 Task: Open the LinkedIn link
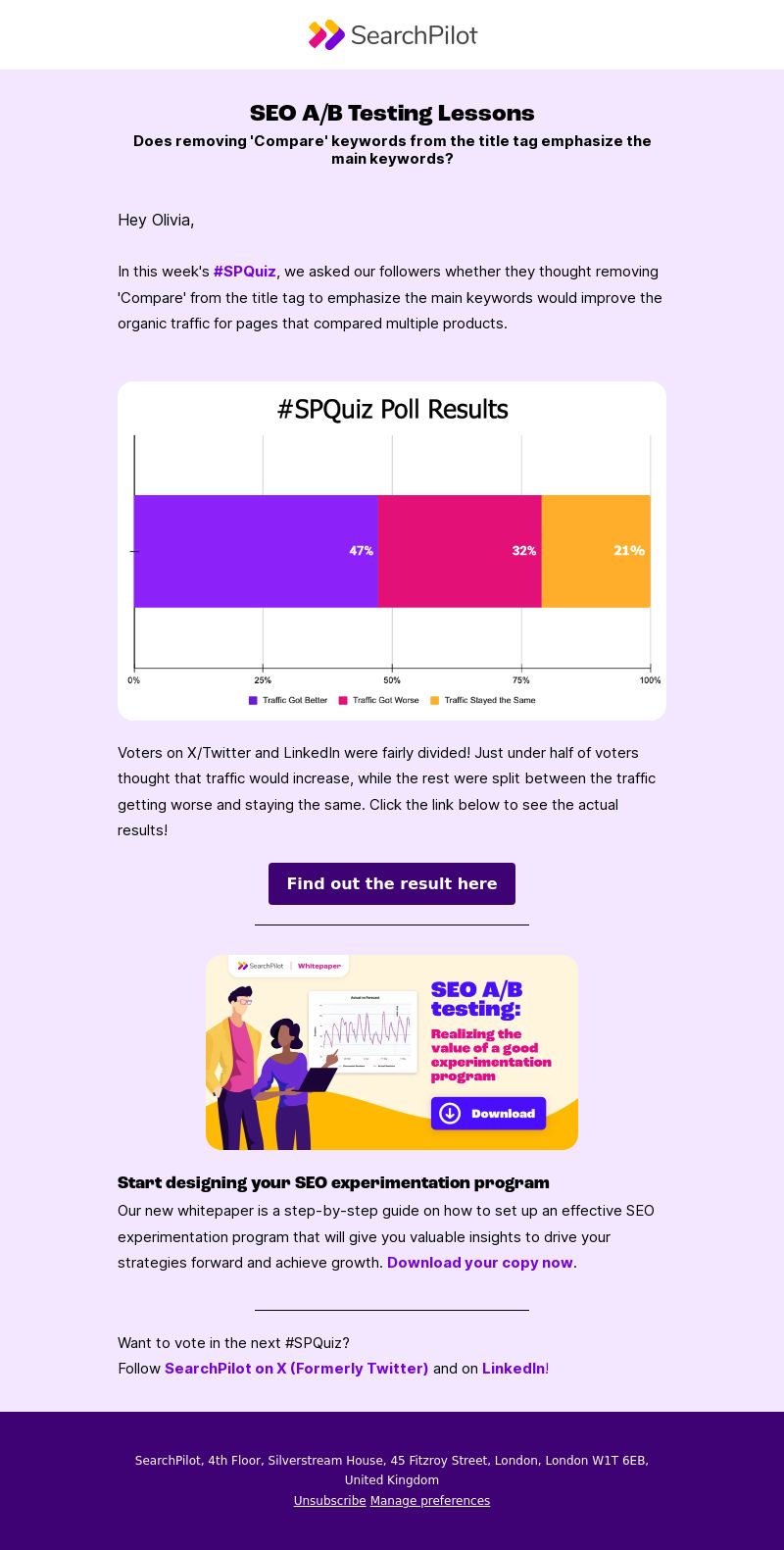[514, 1369]
